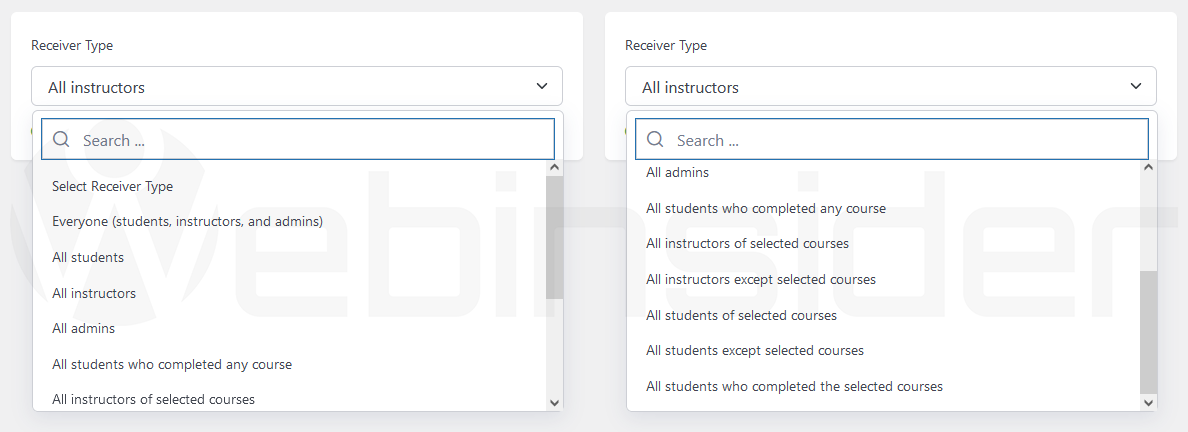
Task: Click the left list's scroll-down arrow
Action: [x=555, y=402]
